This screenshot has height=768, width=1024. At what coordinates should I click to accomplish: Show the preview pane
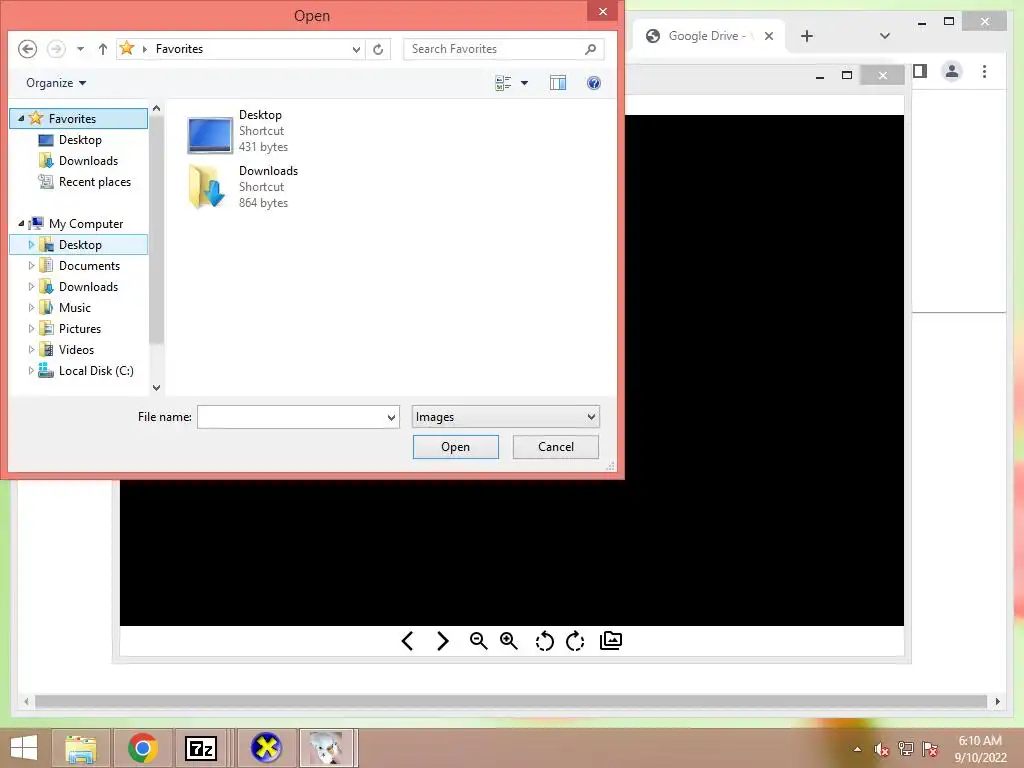click(558, 83)
